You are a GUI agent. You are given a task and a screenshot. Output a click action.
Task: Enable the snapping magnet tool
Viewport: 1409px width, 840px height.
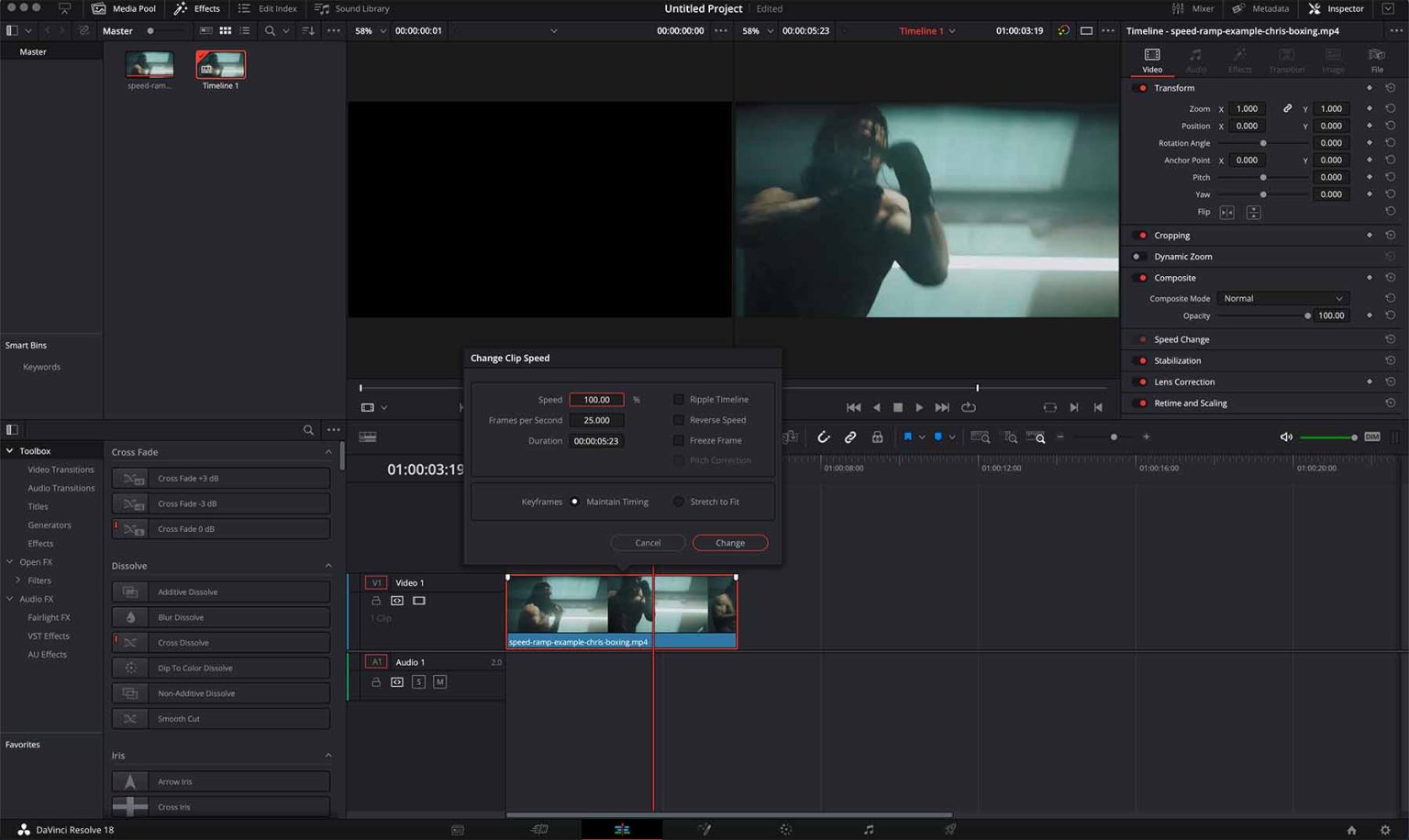click(x=823, y=437)
